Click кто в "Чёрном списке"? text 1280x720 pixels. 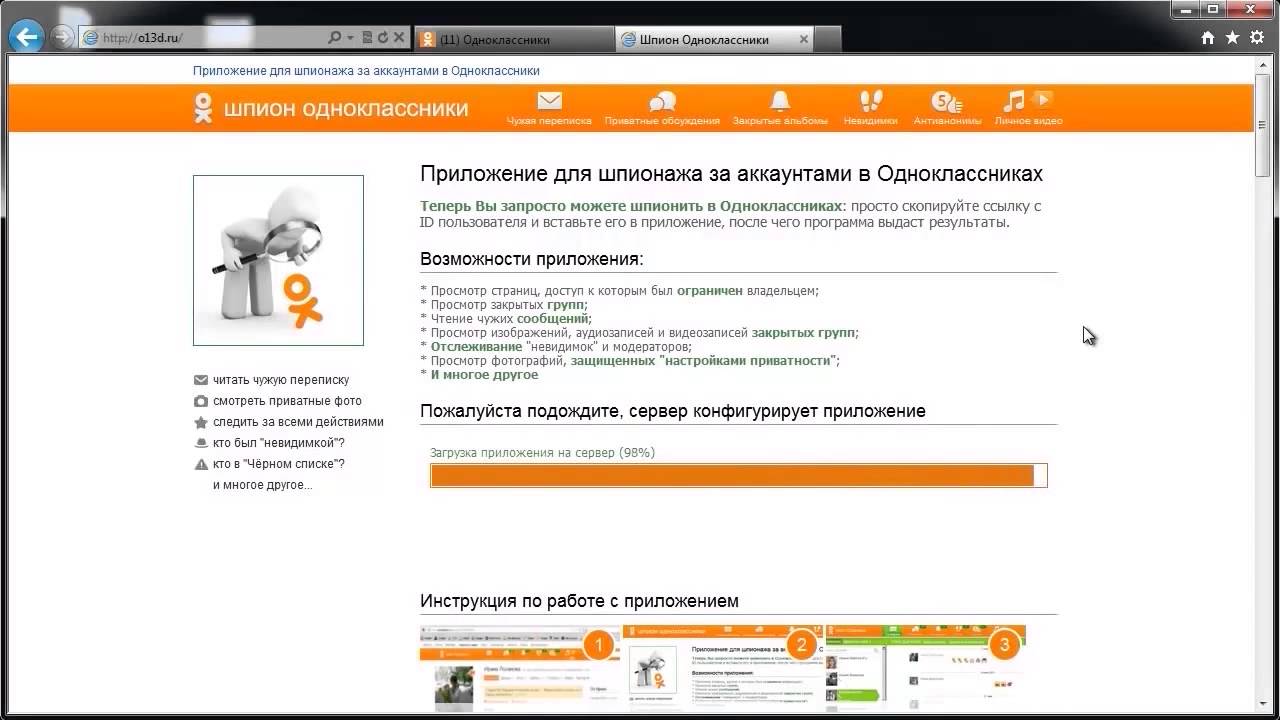[x=279, y=464]
